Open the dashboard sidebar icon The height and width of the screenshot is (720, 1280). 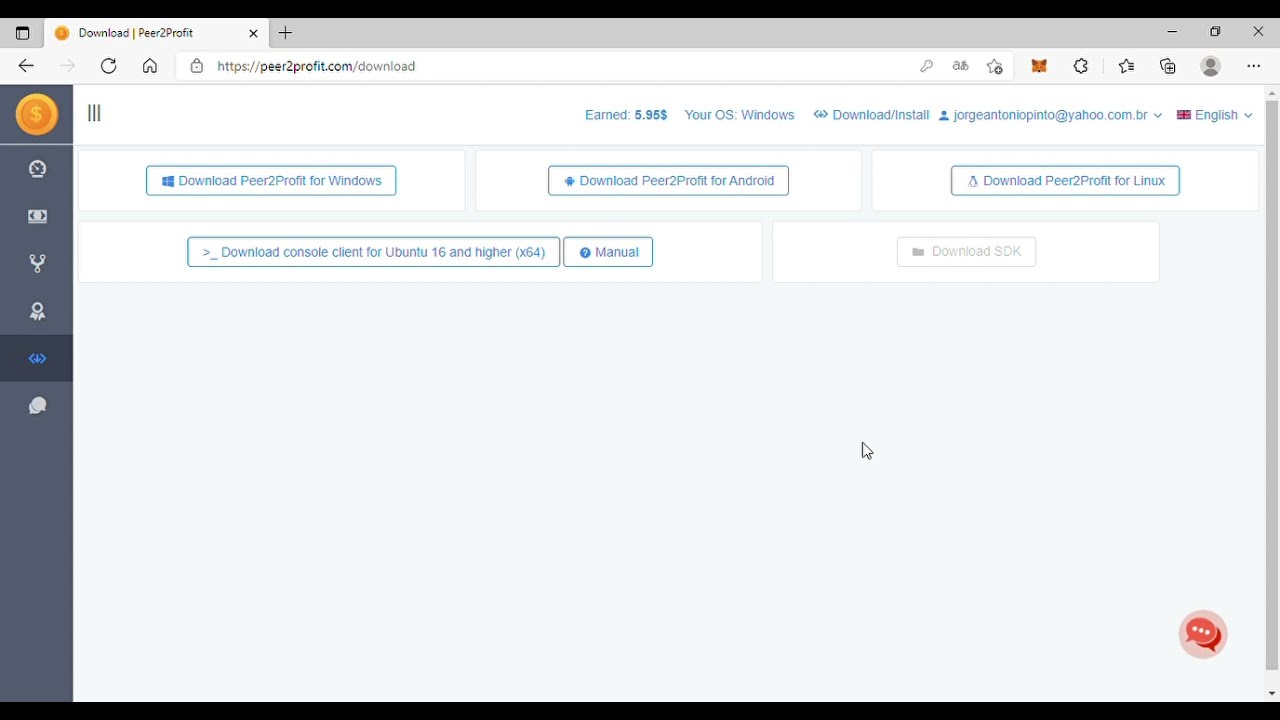(x=37, y=169)
